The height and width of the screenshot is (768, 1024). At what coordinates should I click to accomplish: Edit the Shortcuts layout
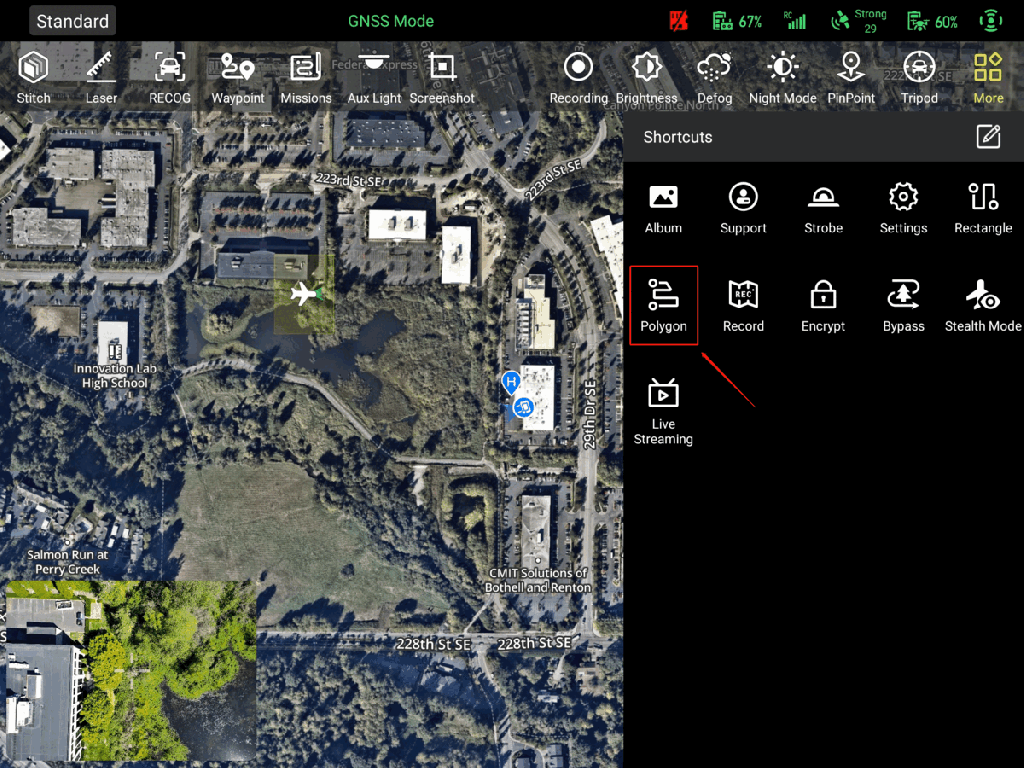[988, 137]
